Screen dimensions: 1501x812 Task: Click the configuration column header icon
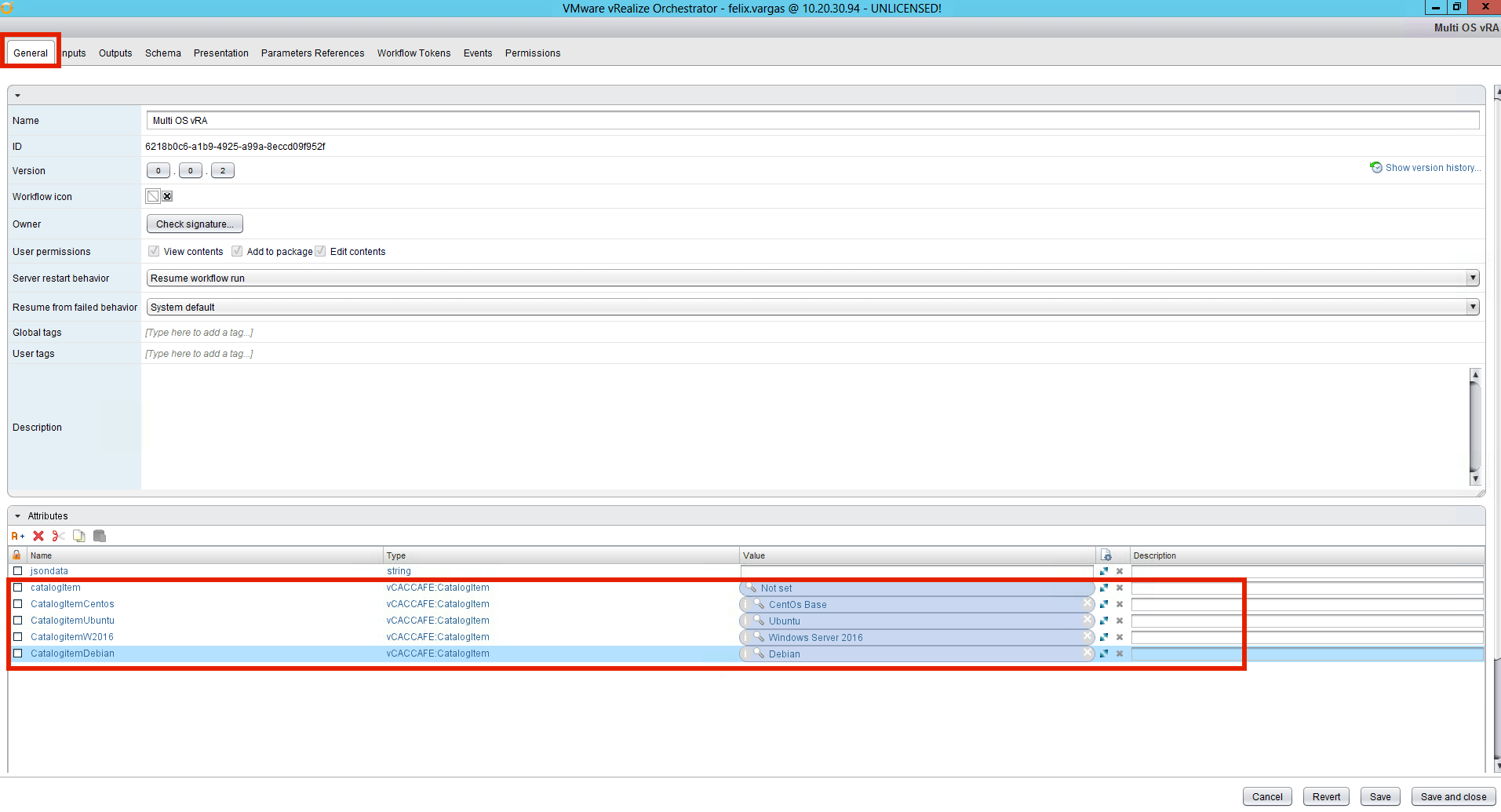[1106, 555]
